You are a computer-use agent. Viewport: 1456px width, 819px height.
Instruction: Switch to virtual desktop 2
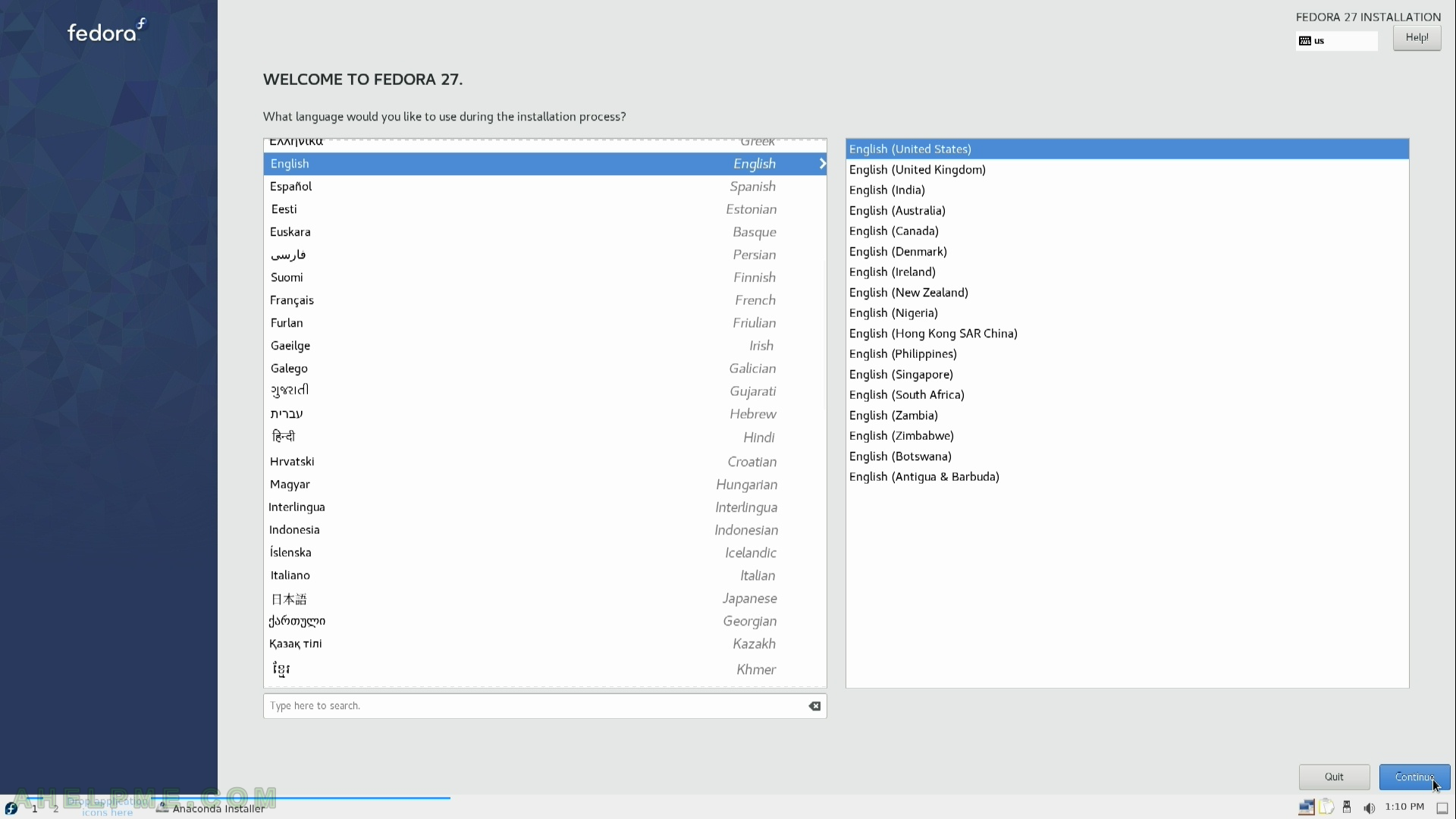tap(55, 808)
